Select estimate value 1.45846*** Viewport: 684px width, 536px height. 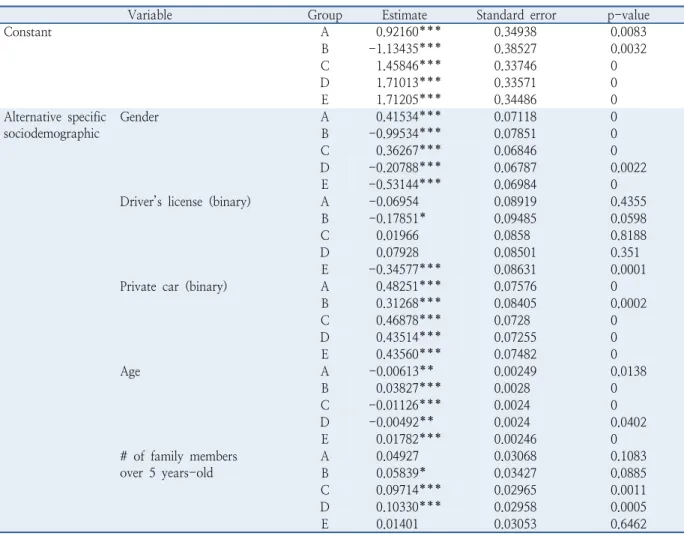408,66
